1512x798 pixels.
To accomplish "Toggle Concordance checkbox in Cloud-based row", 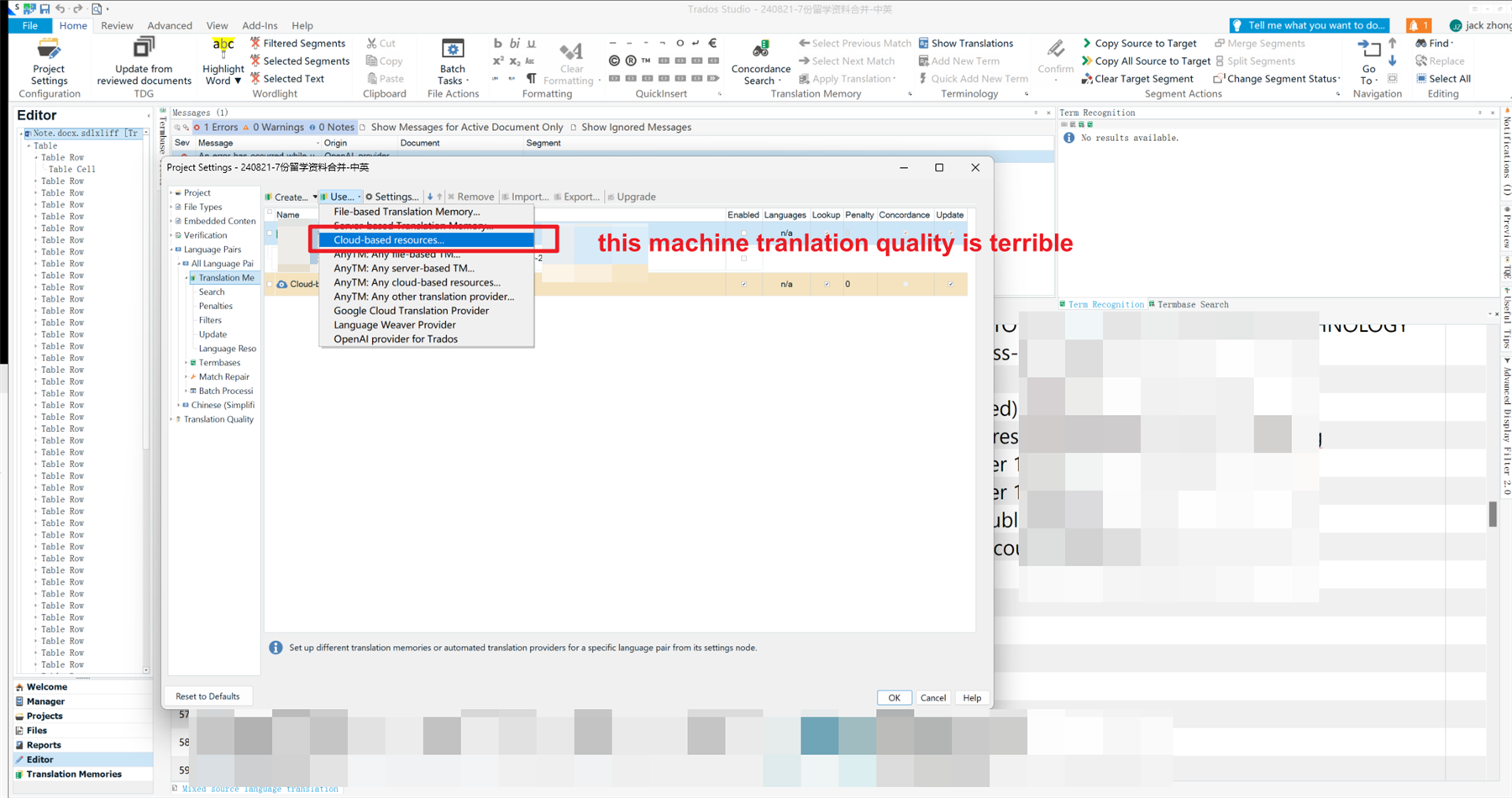I will click(906, 284).
